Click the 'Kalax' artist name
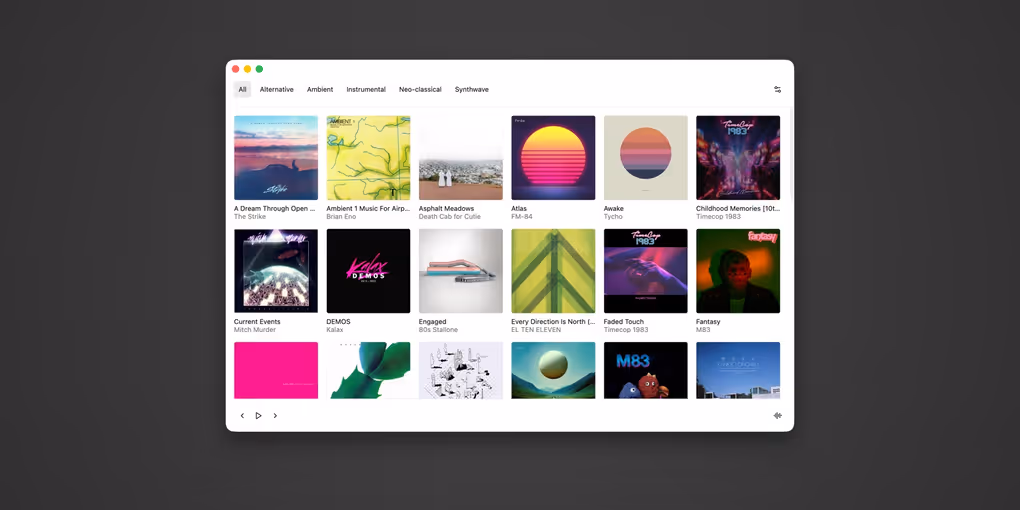Image resolution: width=1020 pixels, height=510 pixels. coord(335,330)
